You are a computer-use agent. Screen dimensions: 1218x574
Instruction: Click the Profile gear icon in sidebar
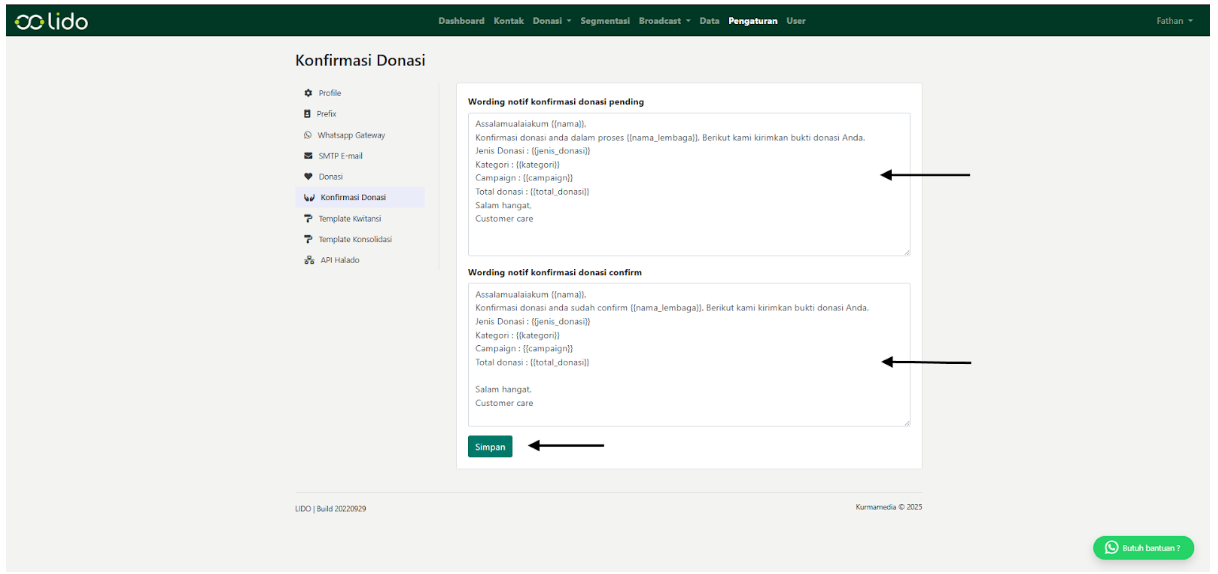coord(308,93)
